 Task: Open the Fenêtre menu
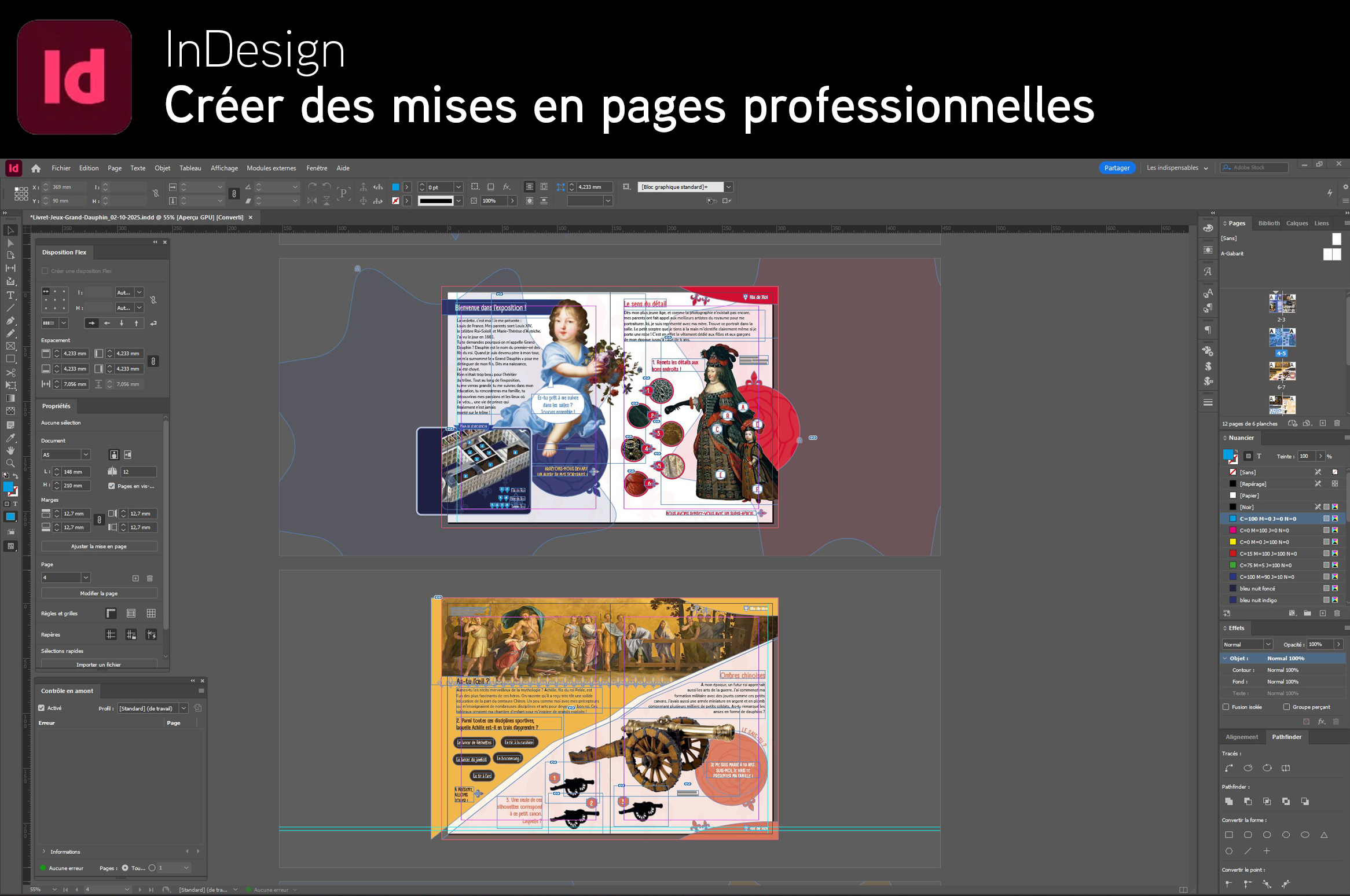pyautogui.click(x=317, y=168)
